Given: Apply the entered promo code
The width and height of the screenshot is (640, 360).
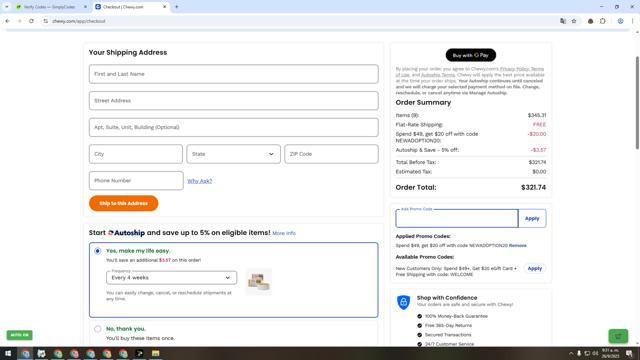Looking at the screenshot, I should tap(532, 218).
